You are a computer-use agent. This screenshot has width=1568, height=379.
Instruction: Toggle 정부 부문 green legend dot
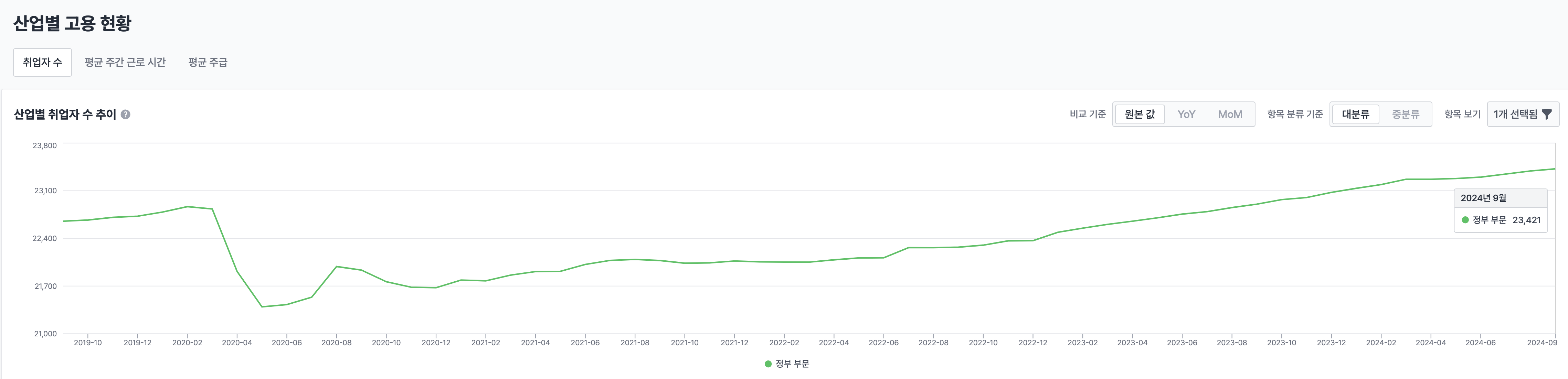coord(767,364)
